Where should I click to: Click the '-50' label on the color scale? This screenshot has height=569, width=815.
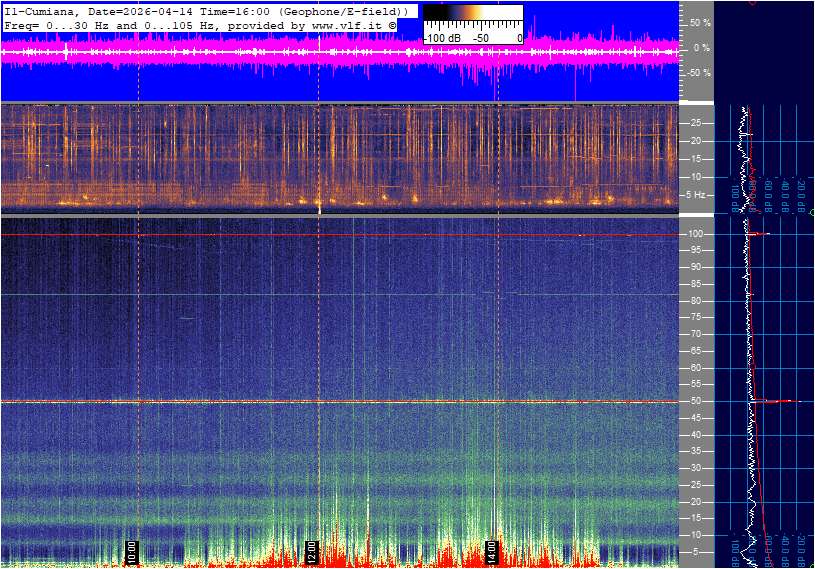(x=480, y=38)
